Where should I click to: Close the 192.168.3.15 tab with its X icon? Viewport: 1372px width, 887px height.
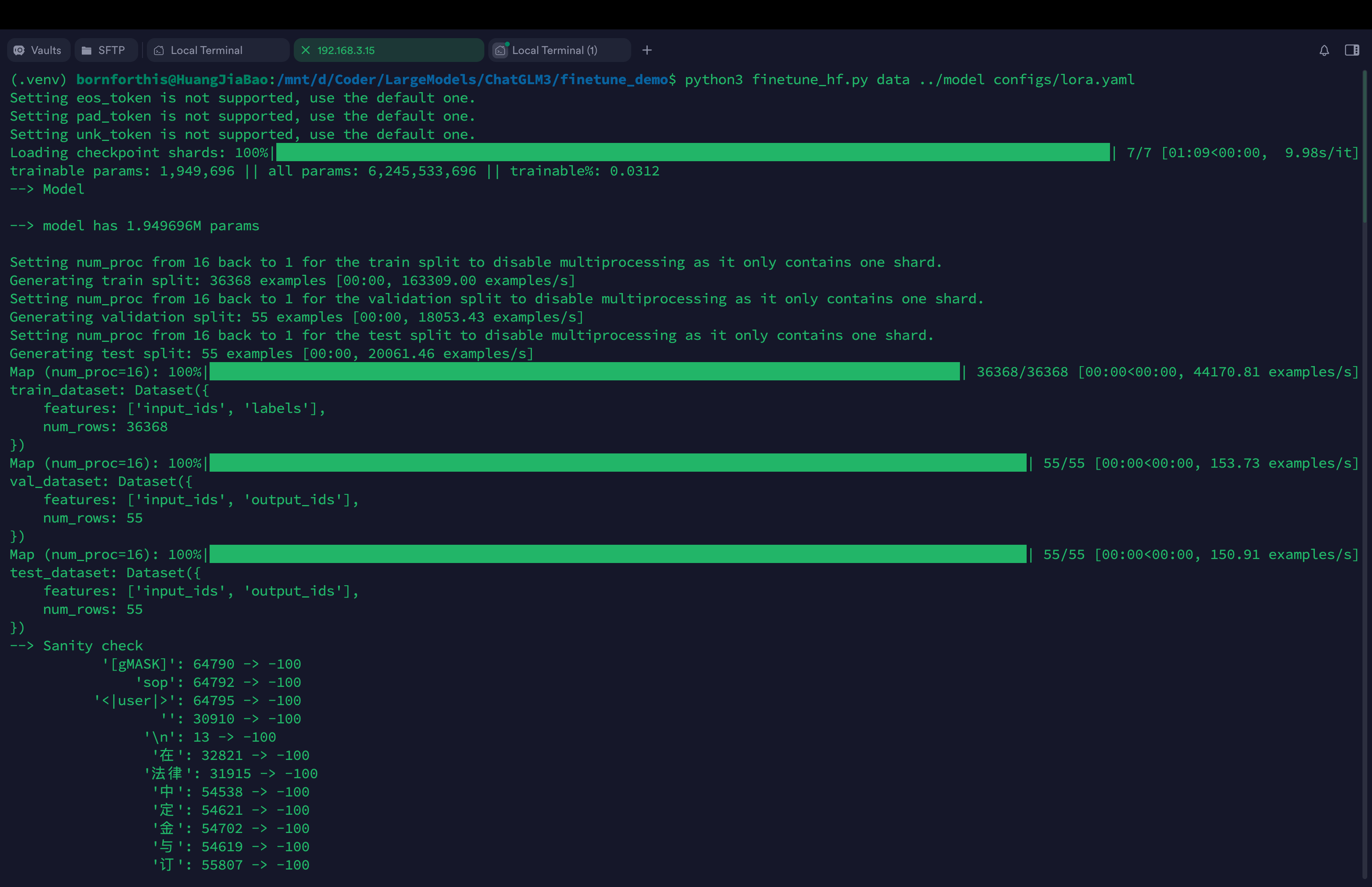coord(306,50)
